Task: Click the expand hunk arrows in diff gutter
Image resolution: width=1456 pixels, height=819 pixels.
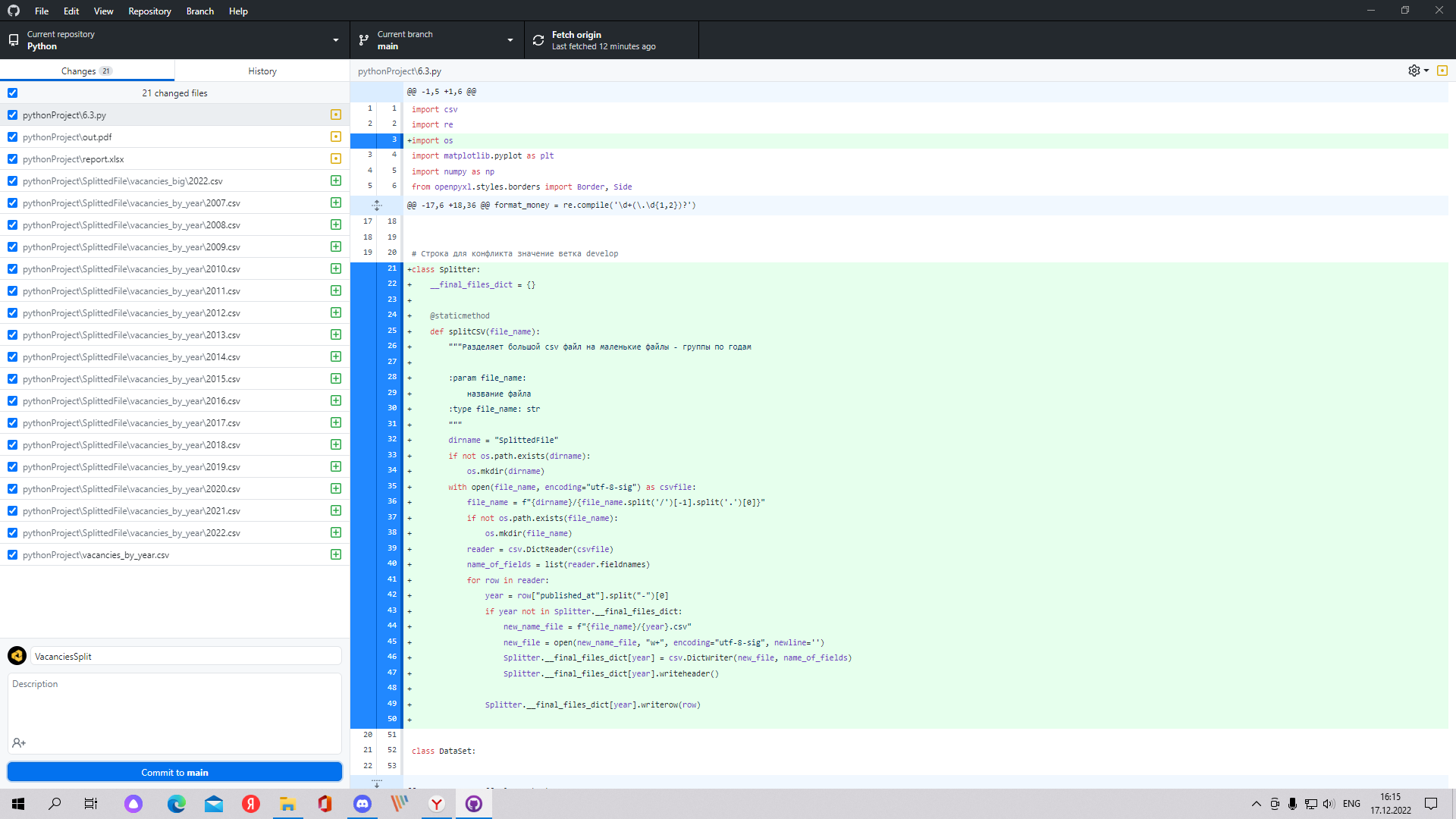Action: click(x=377, y=205)
